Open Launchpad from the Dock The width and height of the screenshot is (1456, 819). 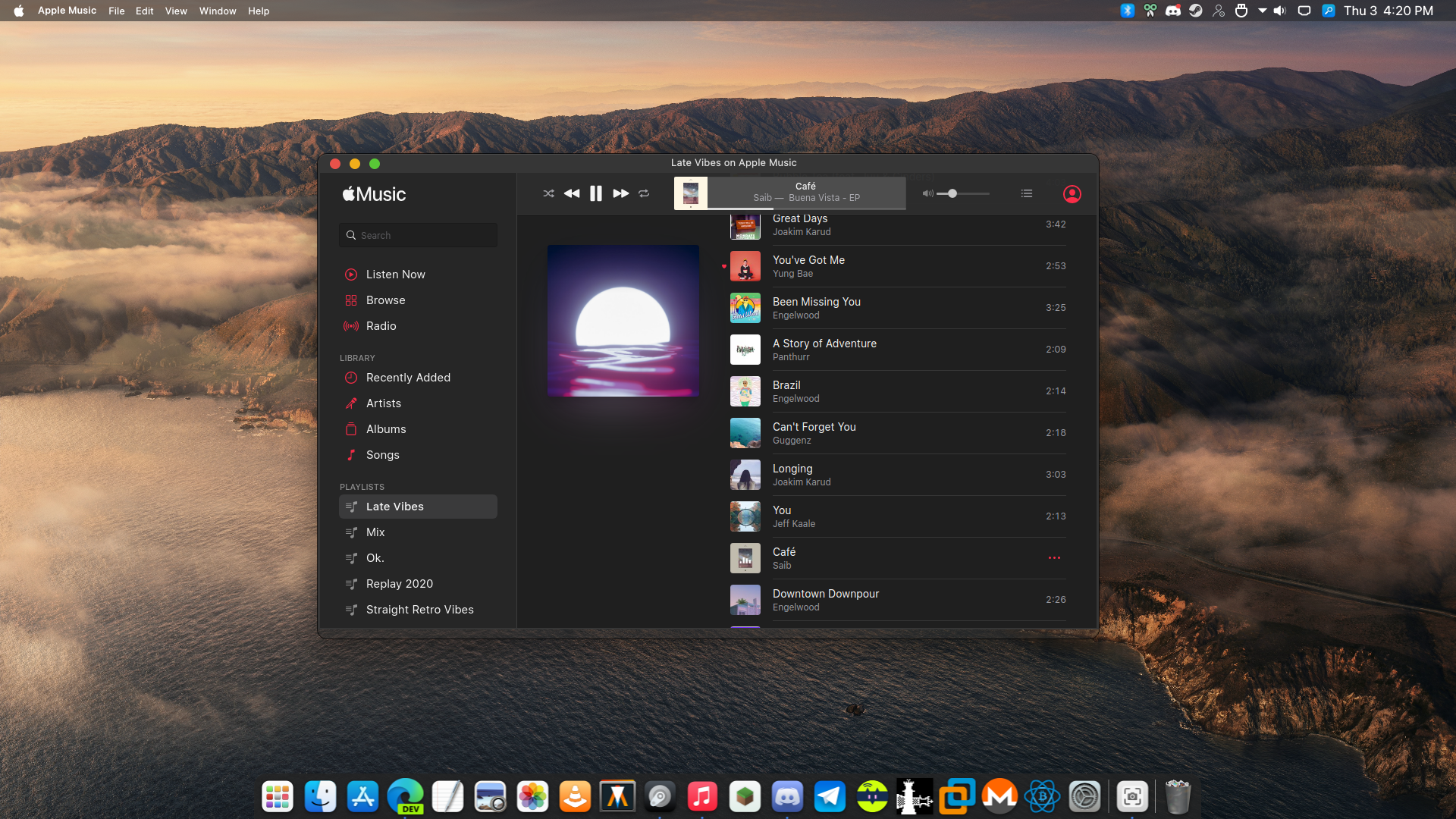(278, 796)
